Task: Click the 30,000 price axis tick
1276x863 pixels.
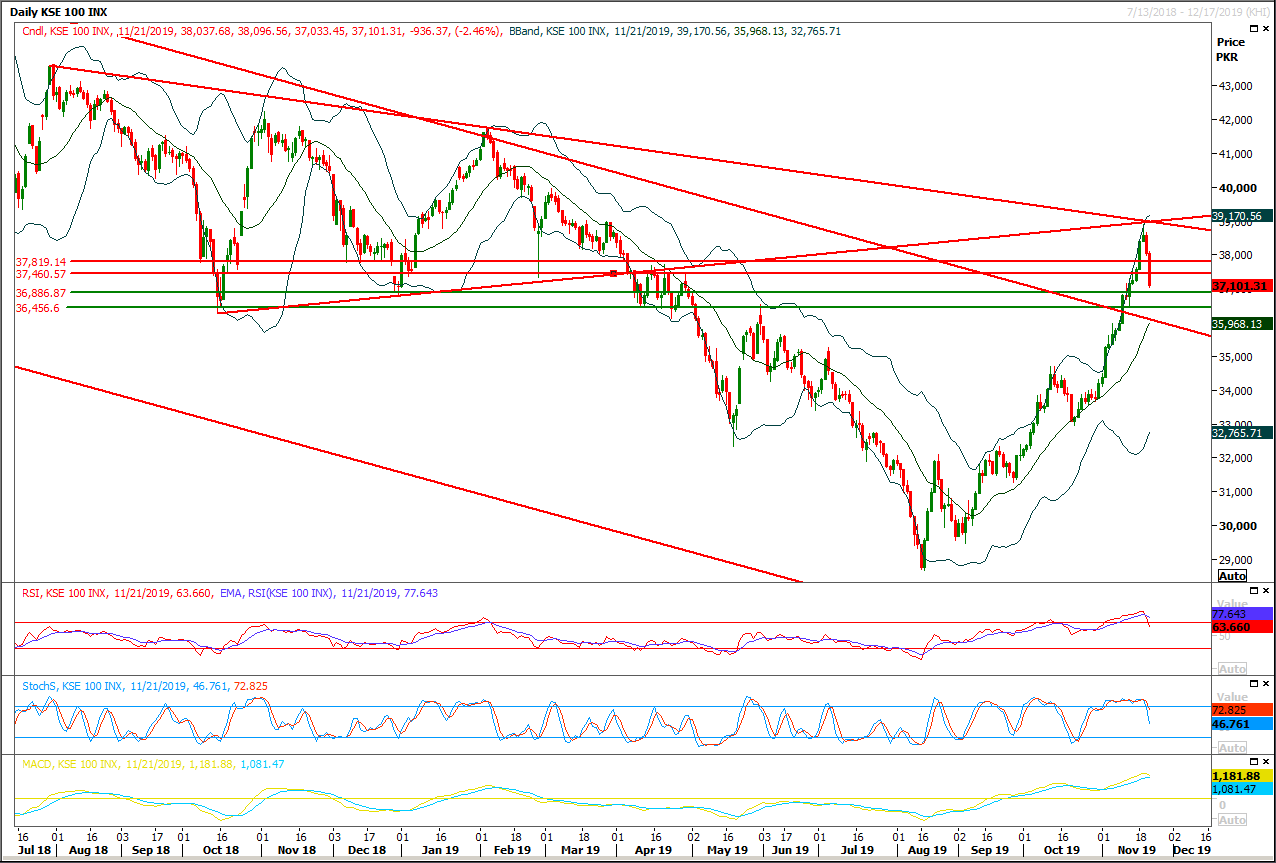Action: click(x=1237, y=526)
